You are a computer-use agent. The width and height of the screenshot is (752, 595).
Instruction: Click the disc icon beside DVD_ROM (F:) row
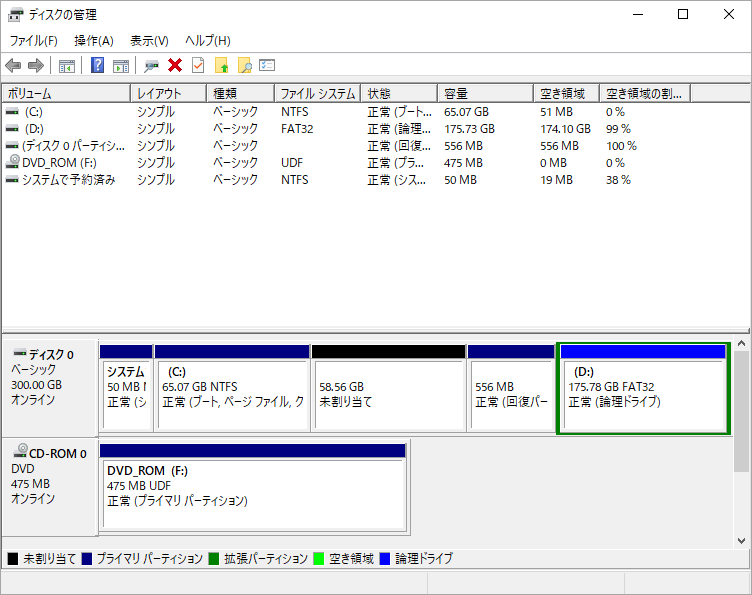[12, 162]
